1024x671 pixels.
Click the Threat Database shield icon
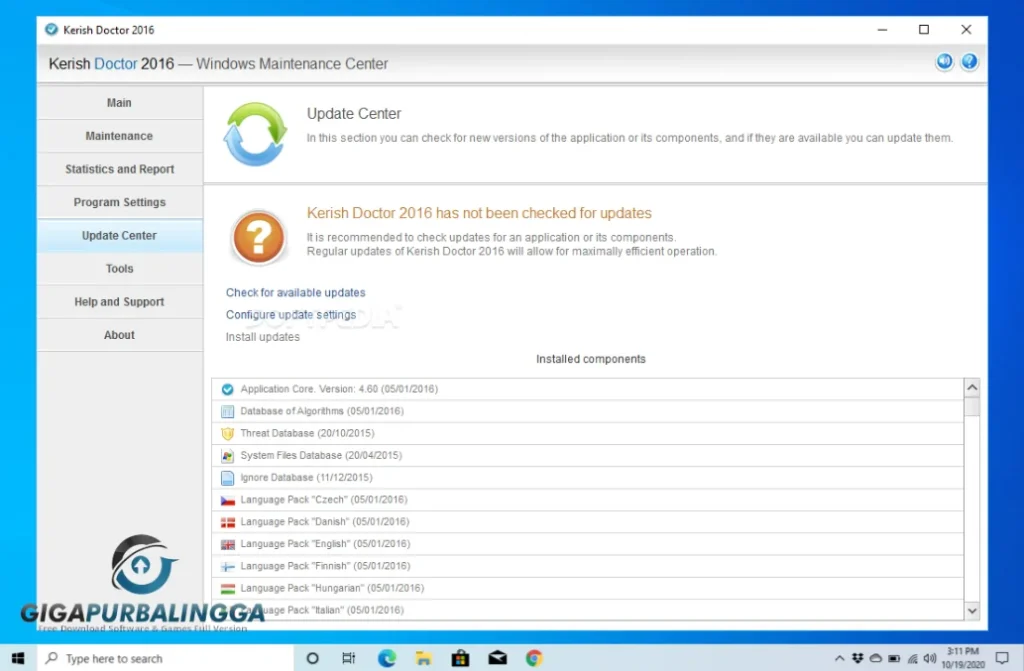coord(227,433)
